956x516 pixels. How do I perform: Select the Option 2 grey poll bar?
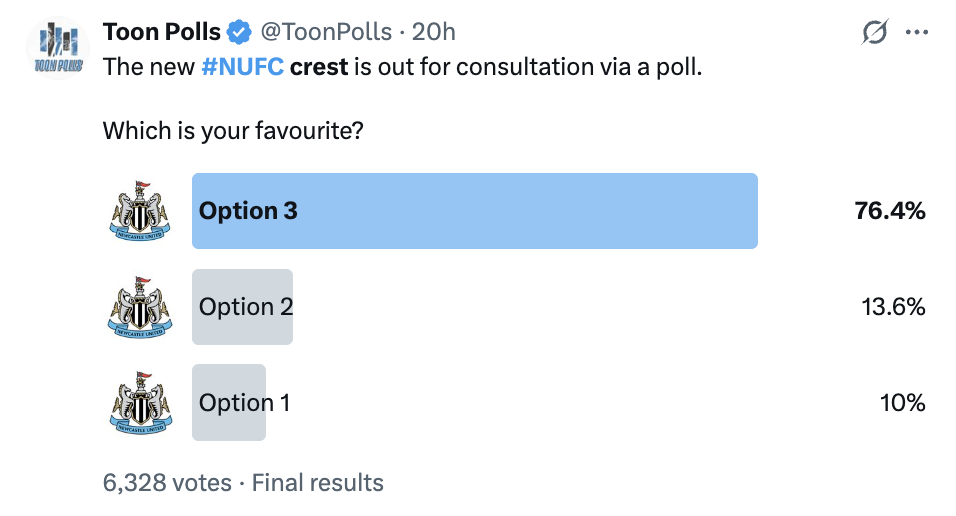tap(243, 307)
